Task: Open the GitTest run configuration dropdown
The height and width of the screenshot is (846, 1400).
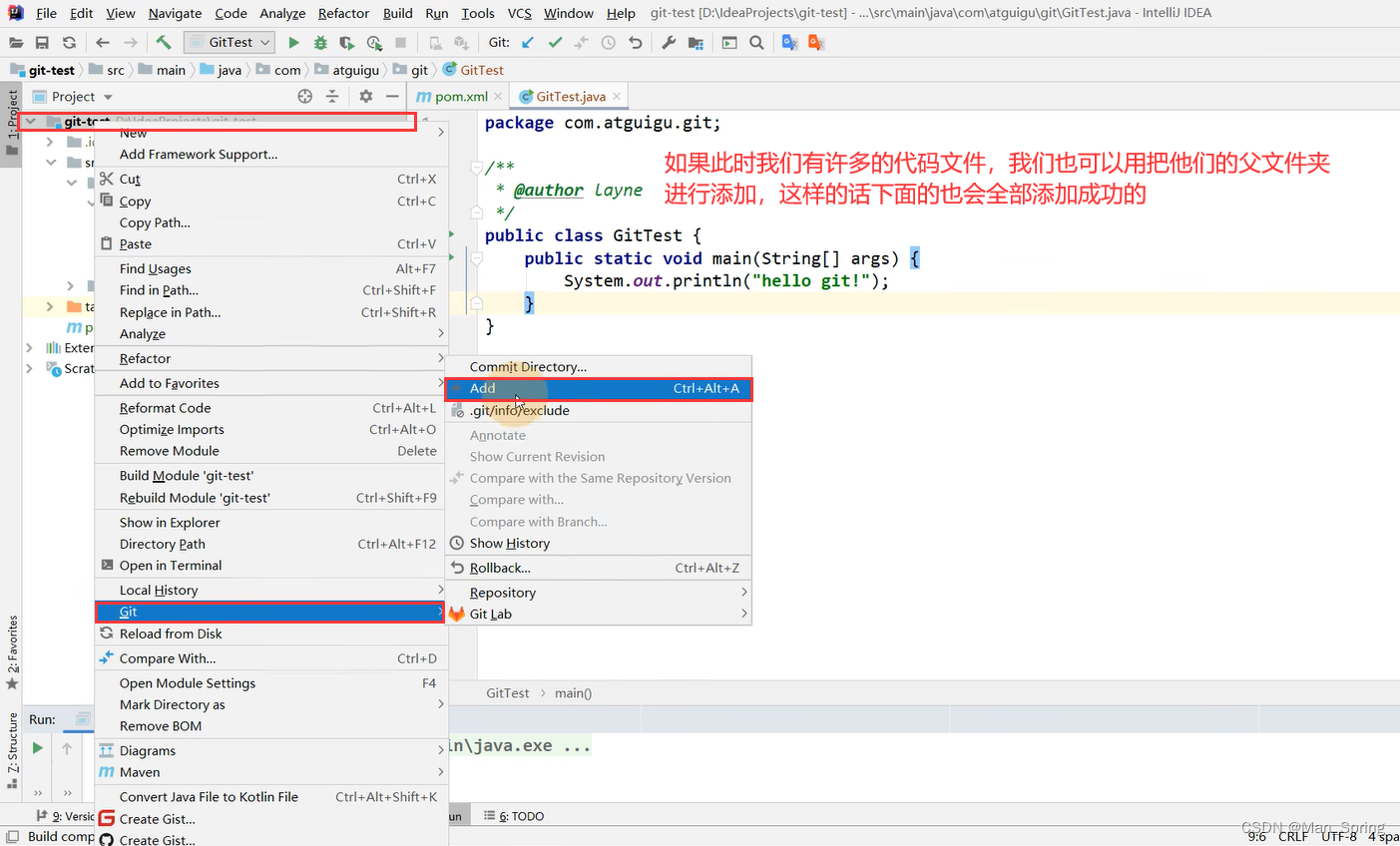Action: [230, 43]
